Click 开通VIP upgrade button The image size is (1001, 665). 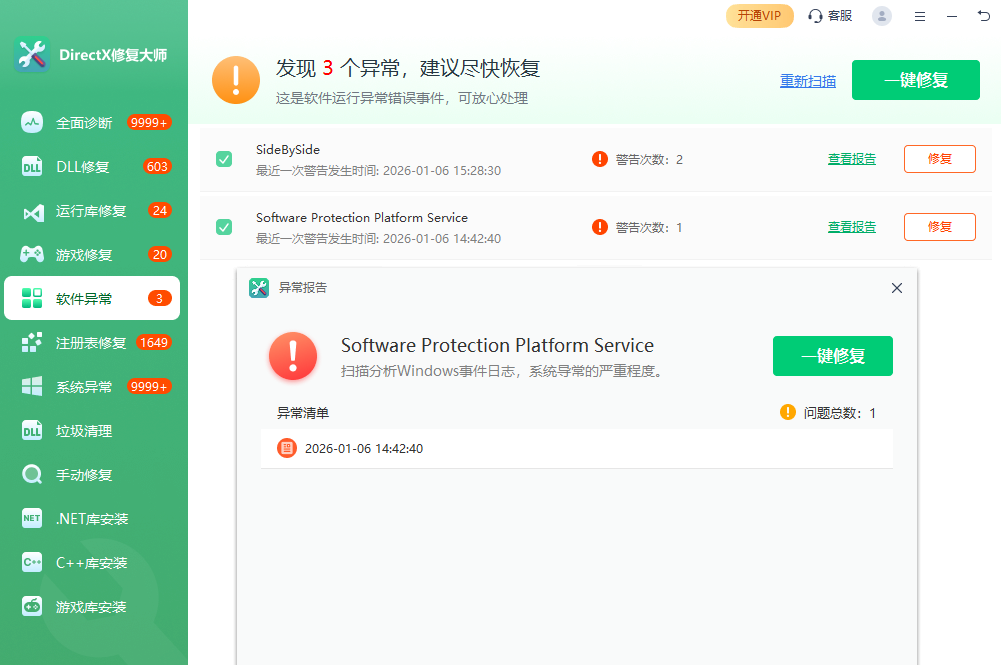click(x=760, y=16)
